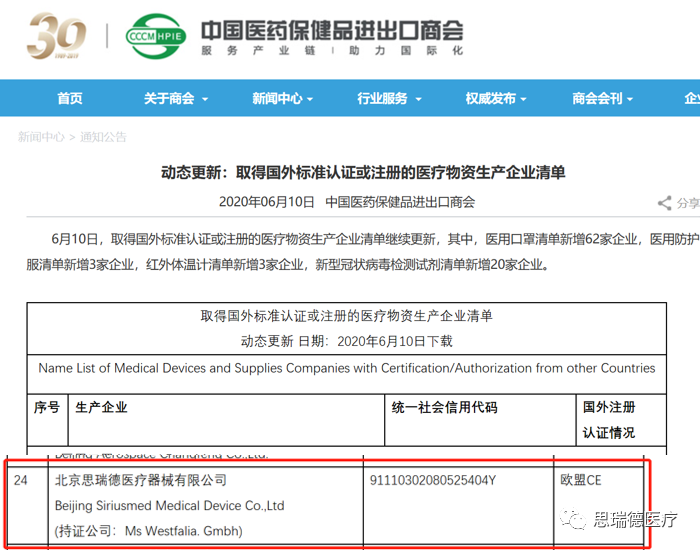700x550 pixels.
Task: Open the 关于商会 menu
Action: pyautogui.click(x=169, y=98)
